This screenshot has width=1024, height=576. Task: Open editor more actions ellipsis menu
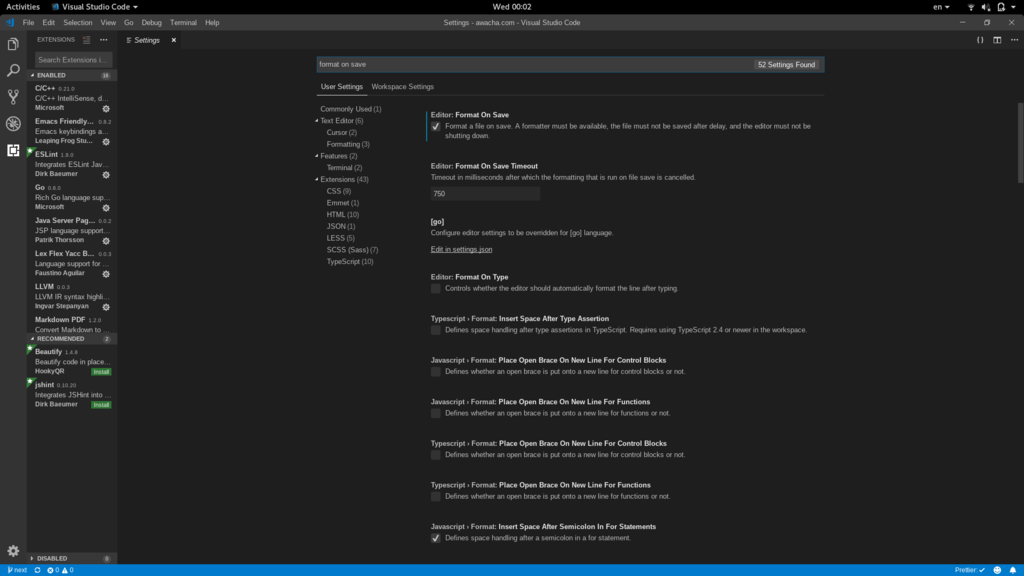click(x=1014, y=40)
